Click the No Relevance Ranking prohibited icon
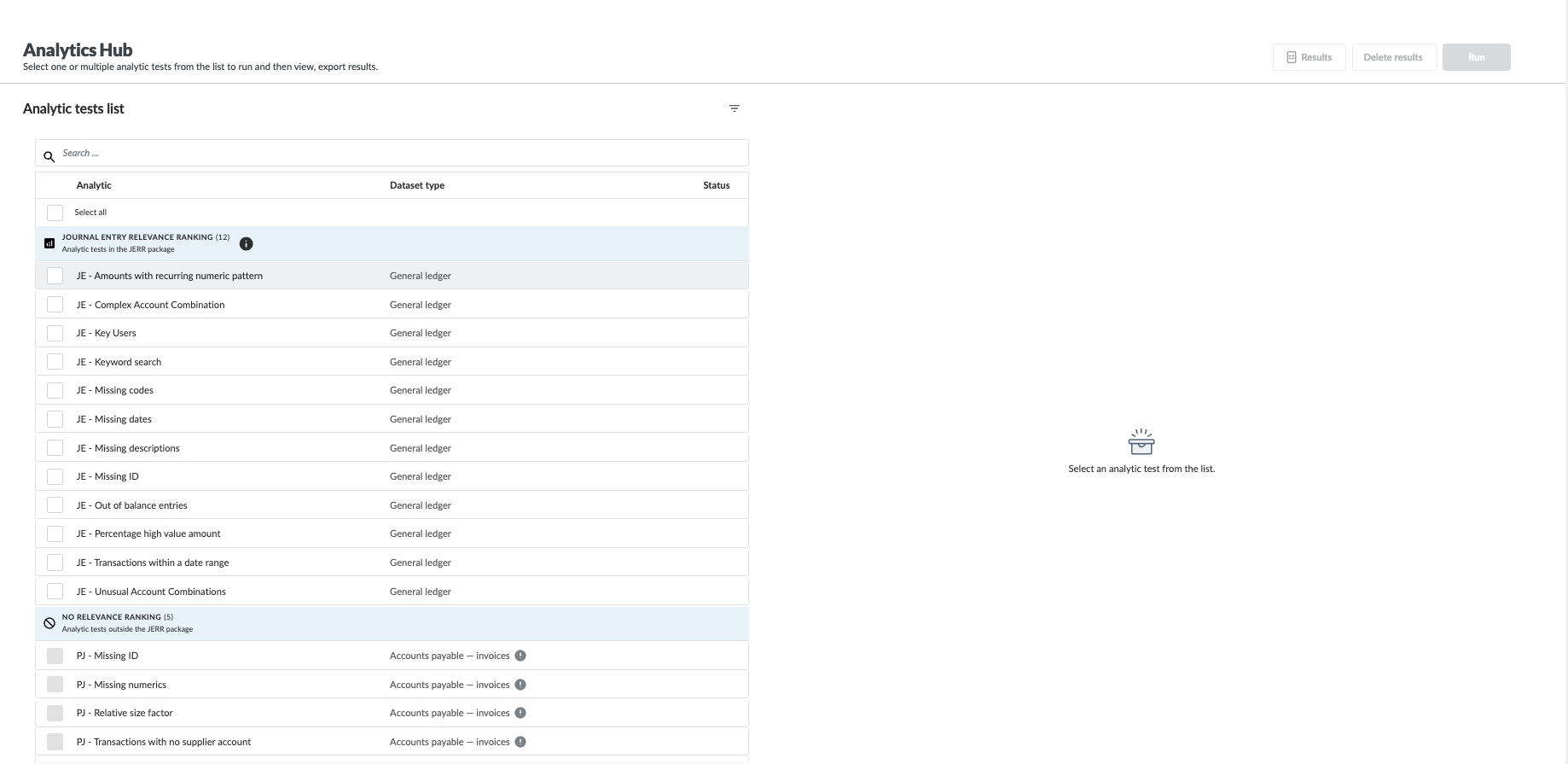This screenshot has width=1568, height=764. click(x=49, y=623)
